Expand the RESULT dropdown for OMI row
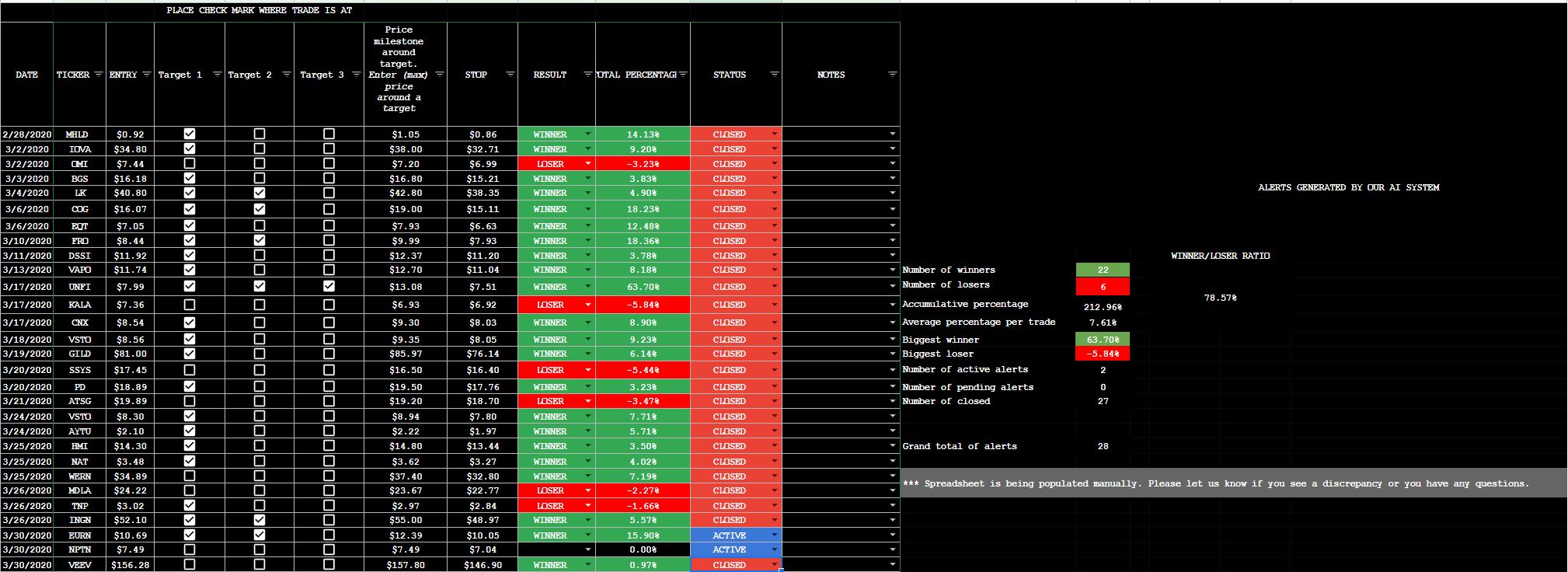This screenshot has width=1568, height=572. pyautogui.click(x=587, y=164)
